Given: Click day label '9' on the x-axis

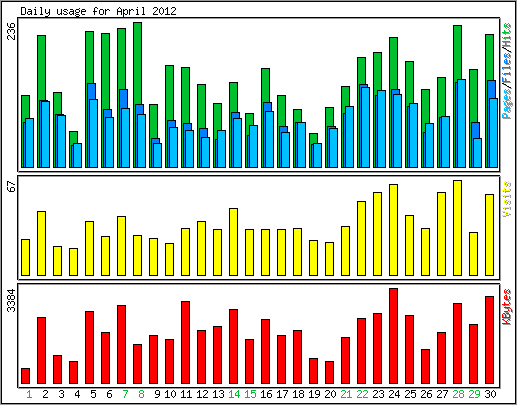Looking at the screenshot, I should [x=157, y=395].
